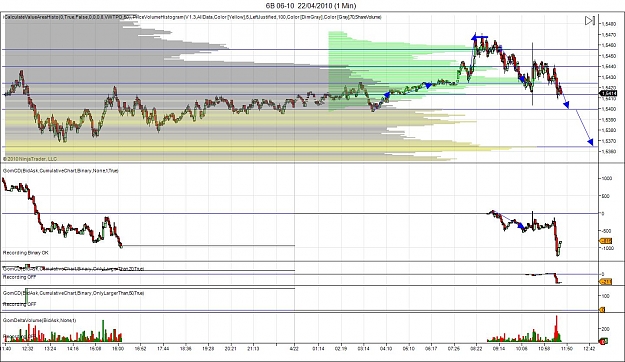Click the scroll-to-latest-bar arrow icon
This screenshot has height=362, width=625.
(x=590, y=20)
